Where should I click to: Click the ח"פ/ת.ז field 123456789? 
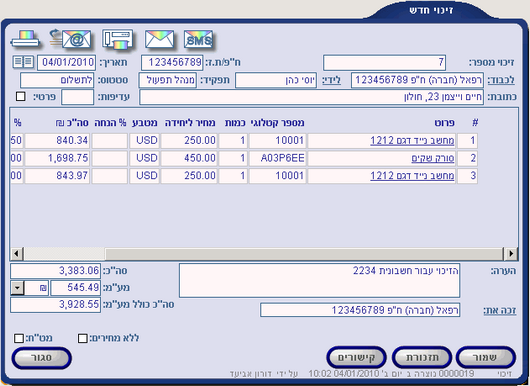point(172,63)
